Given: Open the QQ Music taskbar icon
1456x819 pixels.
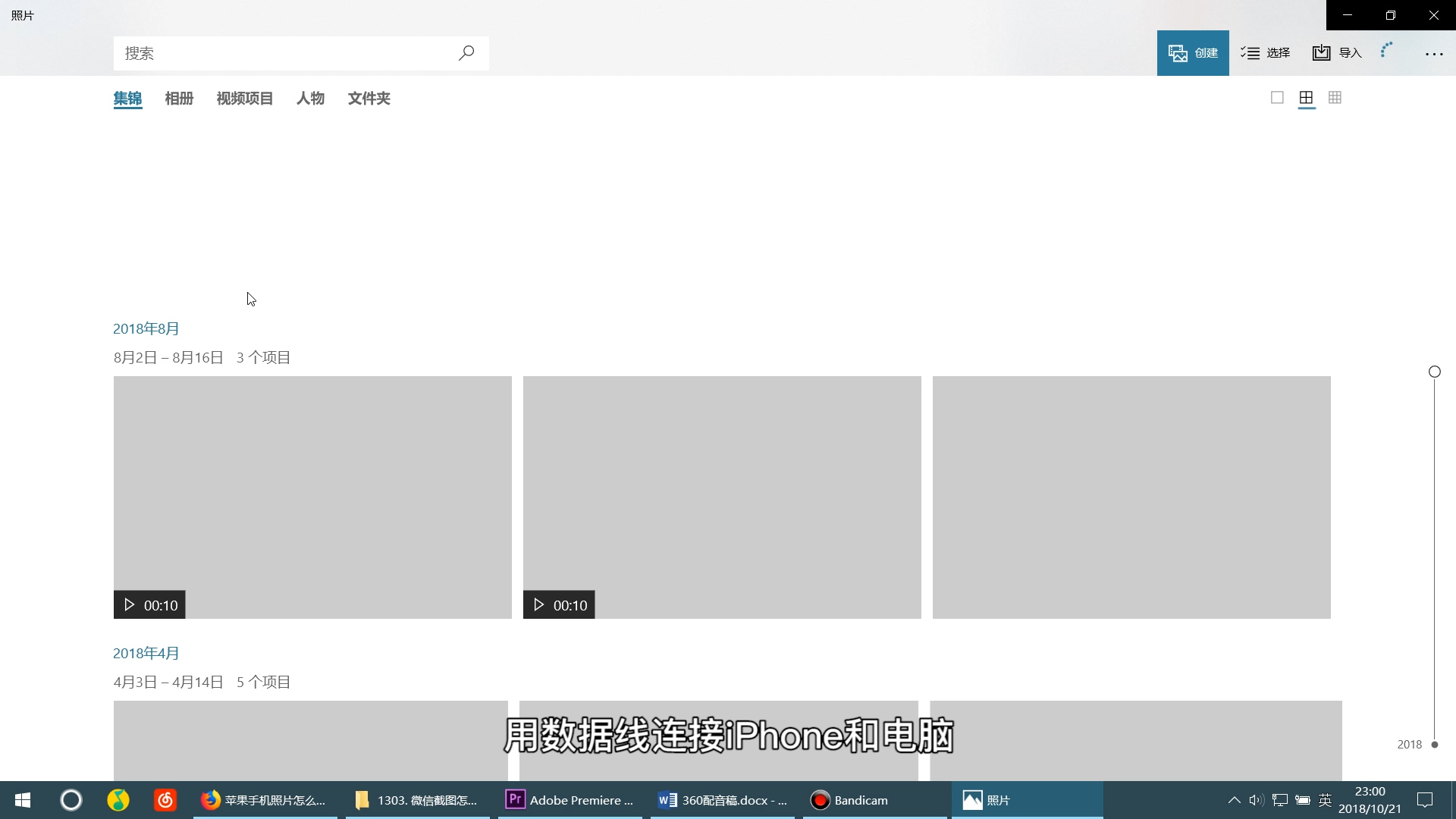Looking at the screenshot, I should [x=118, y=800].
